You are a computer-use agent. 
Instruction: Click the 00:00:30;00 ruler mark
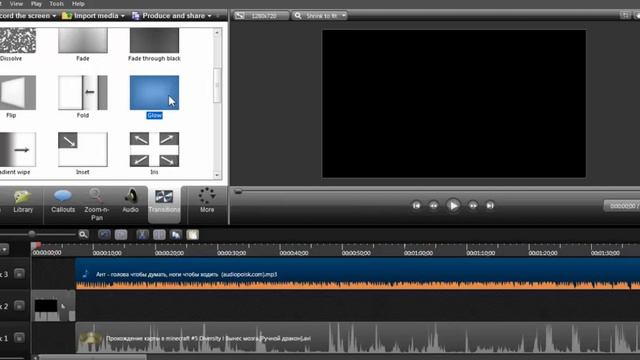click(x=231, y=253)
